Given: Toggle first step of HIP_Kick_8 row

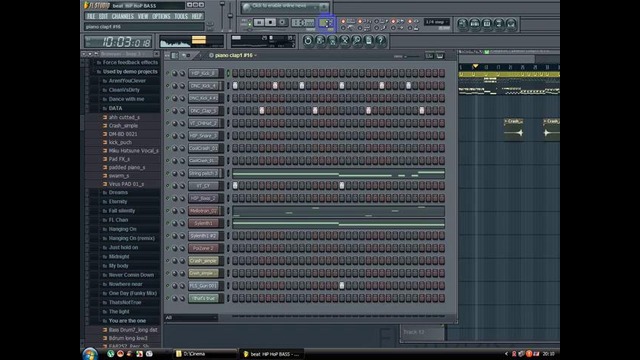Looking at the screenshot, I should click(x=235, y=73).
